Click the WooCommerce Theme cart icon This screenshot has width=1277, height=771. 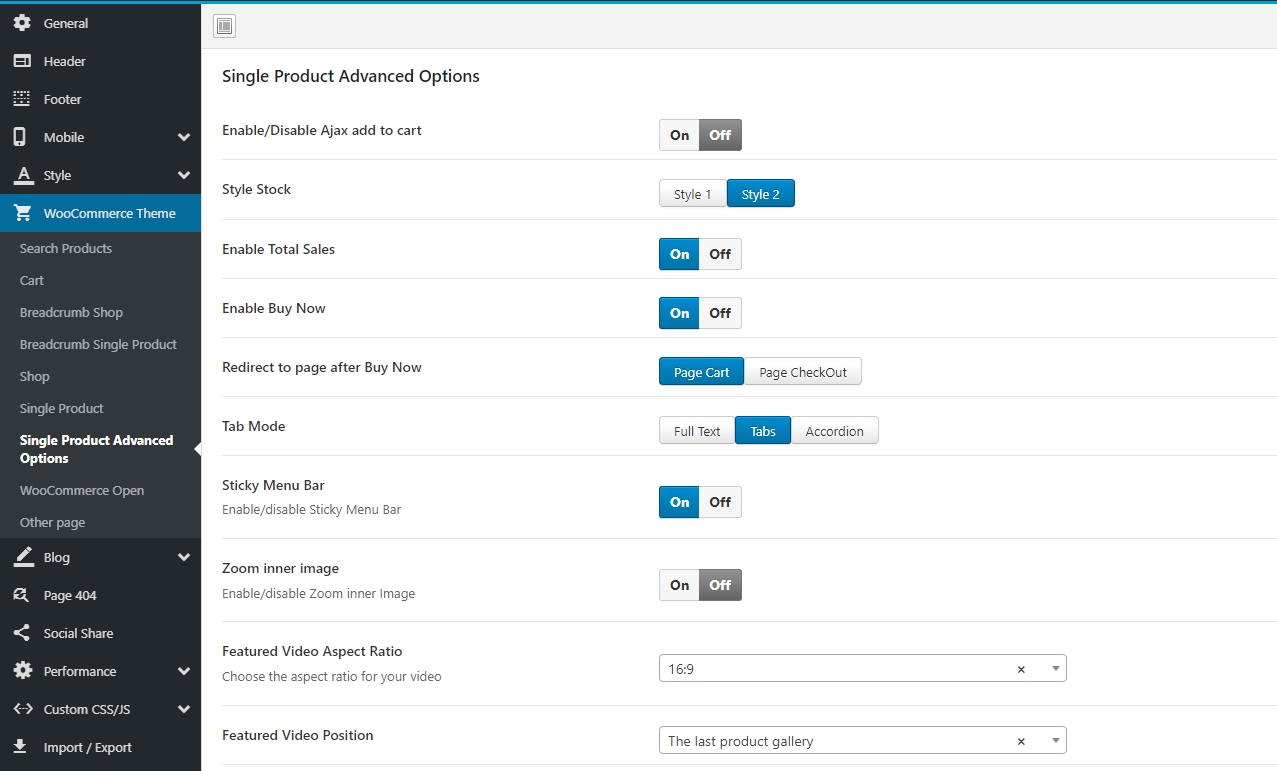click(22, 213)
